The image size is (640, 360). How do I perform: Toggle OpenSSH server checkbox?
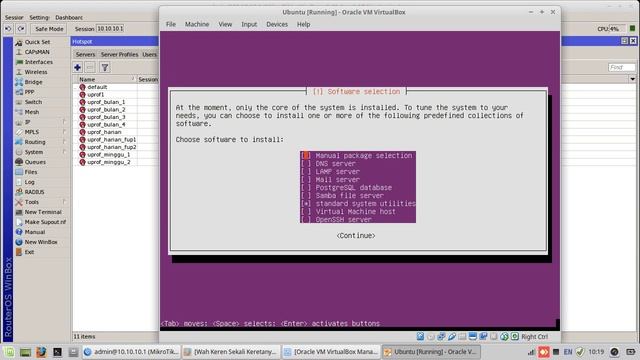click(x=306, y=220)
